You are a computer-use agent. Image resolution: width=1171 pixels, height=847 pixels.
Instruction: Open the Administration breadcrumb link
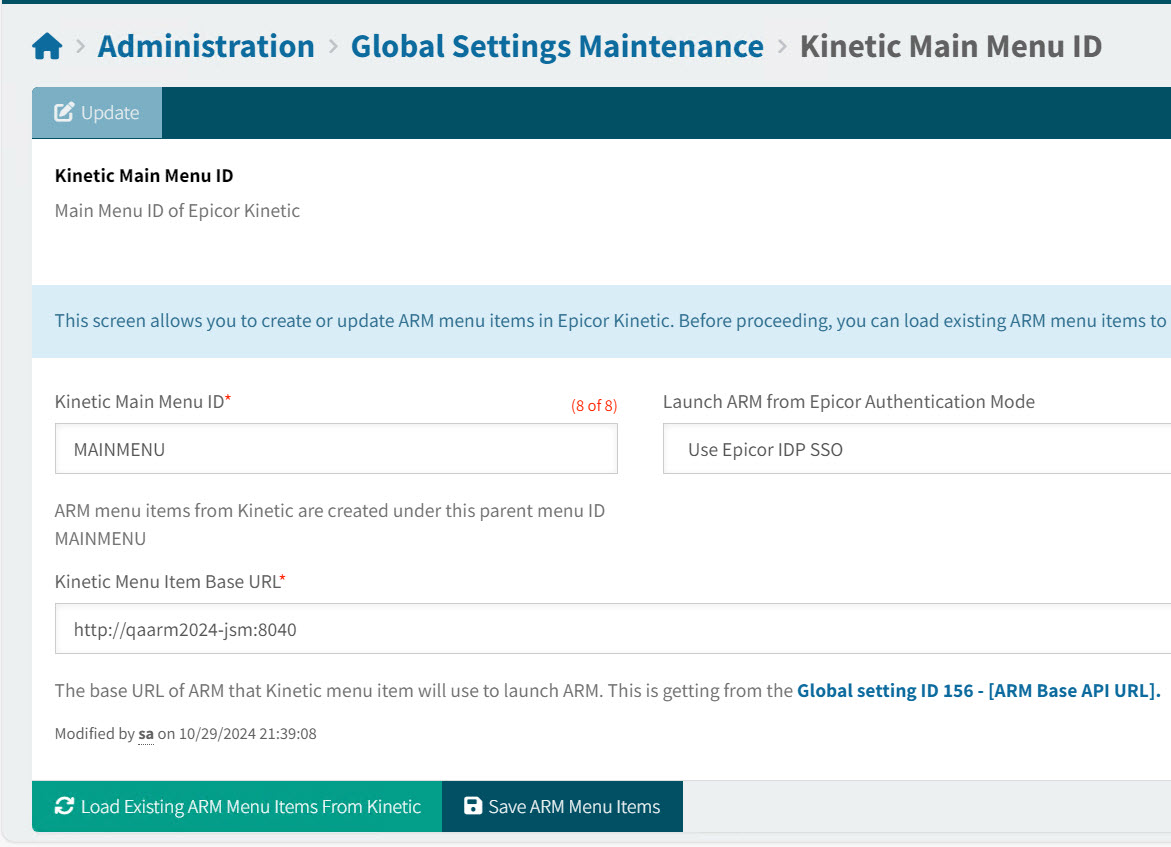tap(205, 46)
